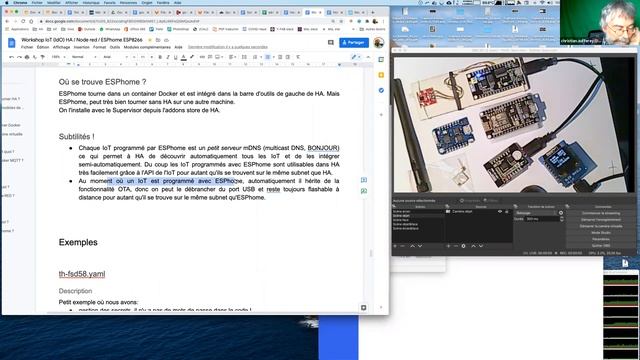The width and height of the screenshot is (640, 360).
Task: Click the BONJOUR underlined word
Action: [323, 148]
